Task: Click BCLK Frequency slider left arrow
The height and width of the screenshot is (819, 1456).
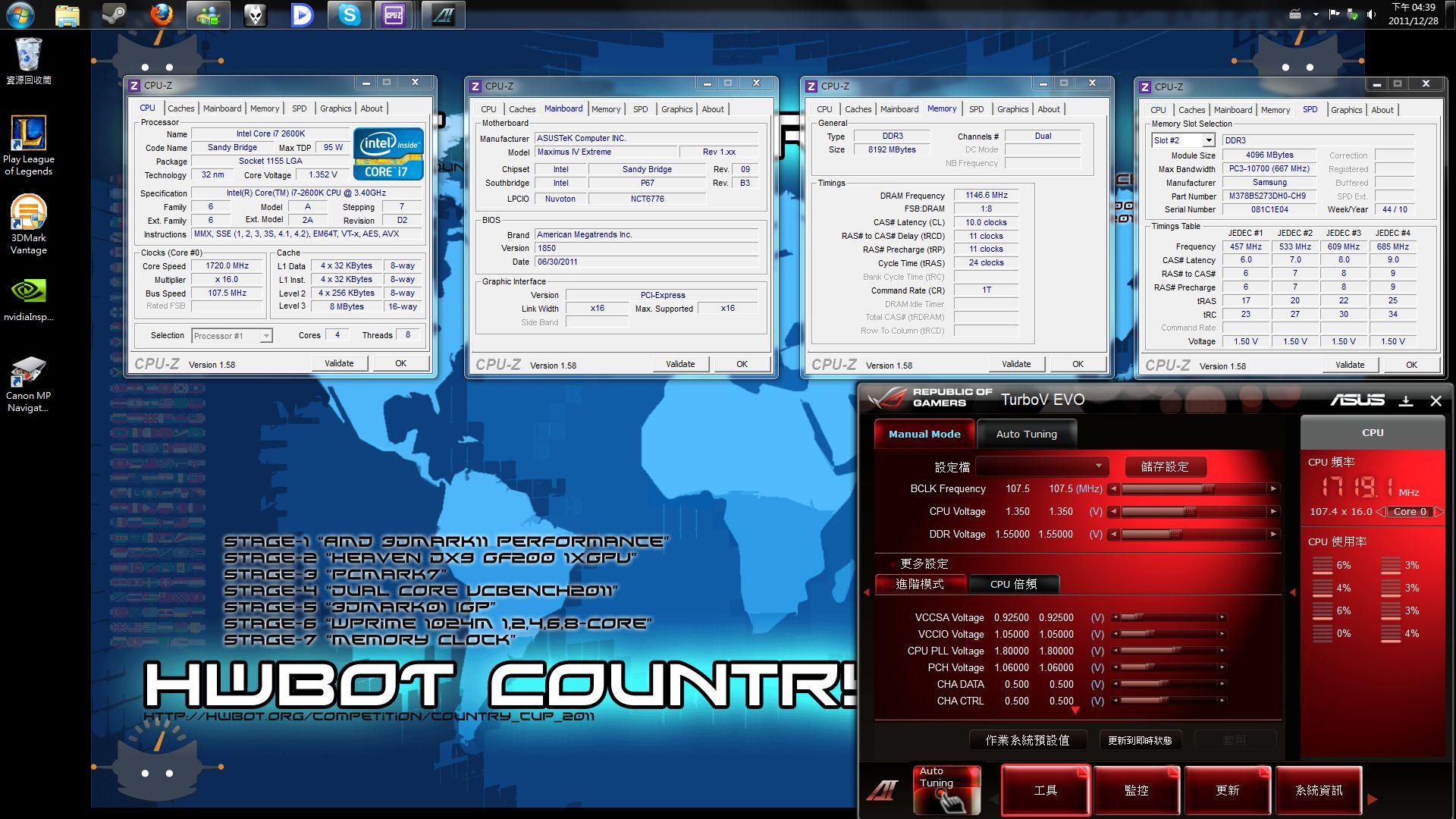Action: tap(1113, 489)
